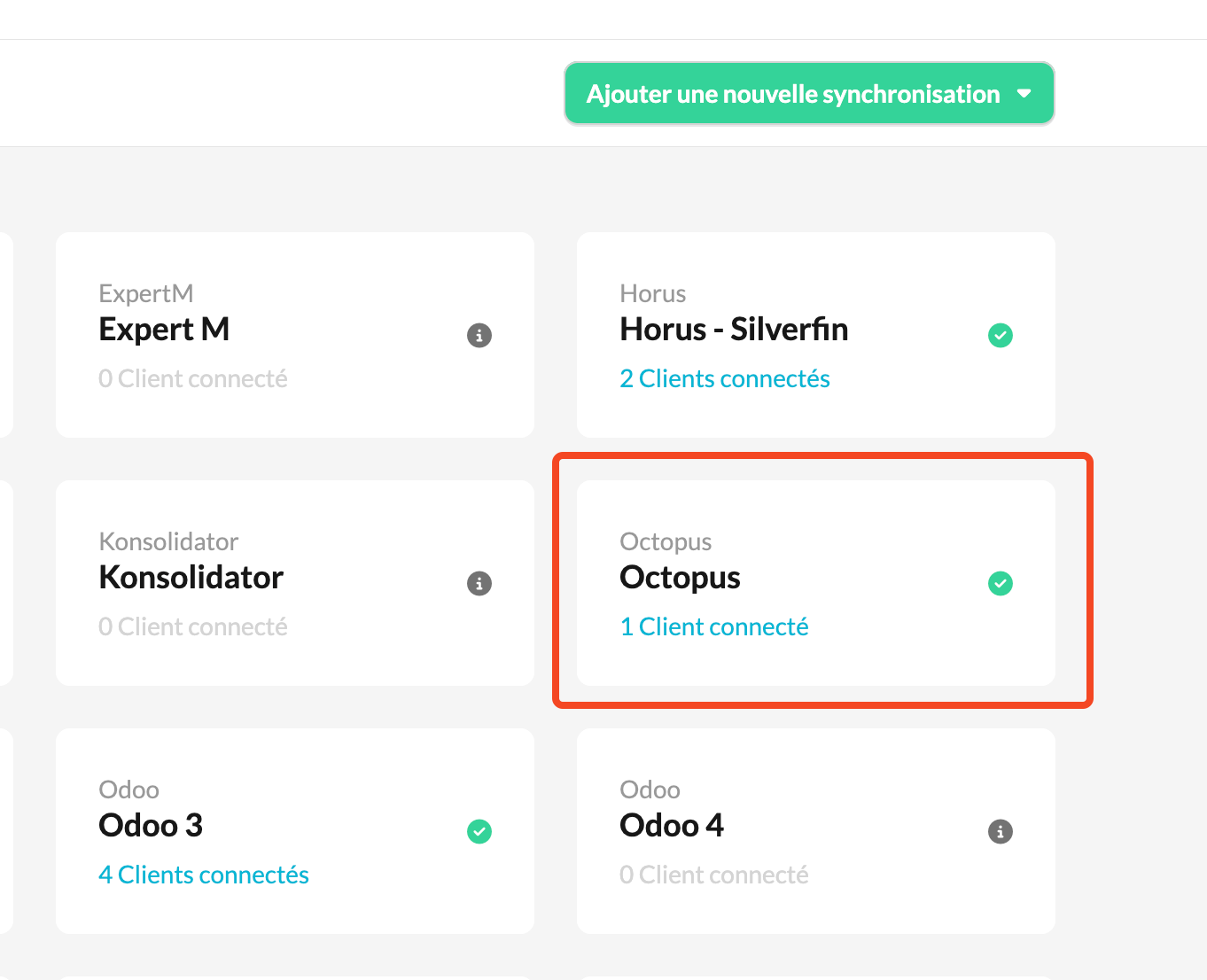The width and height of the screenshot is (1207, 980).
Task: Click the info icon on Konsolidator card
Action: click(479, 583)
